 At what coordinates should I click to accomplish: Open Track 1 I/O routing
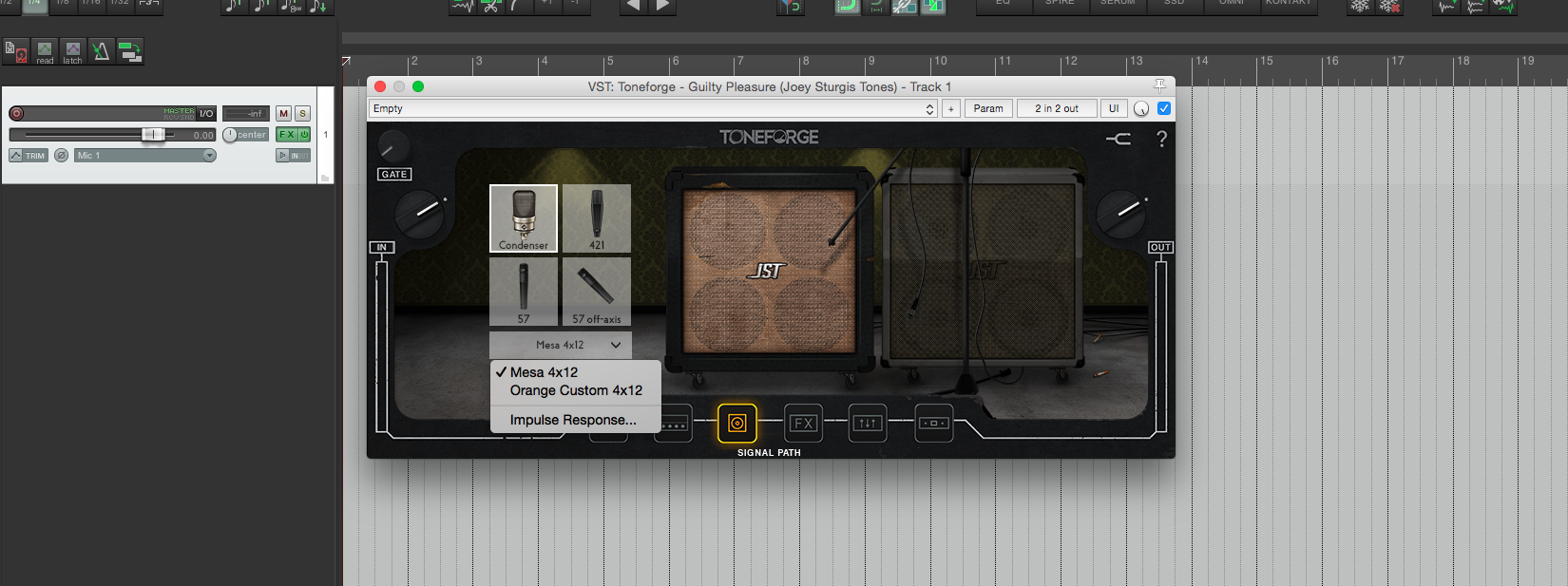coord(206,113)
